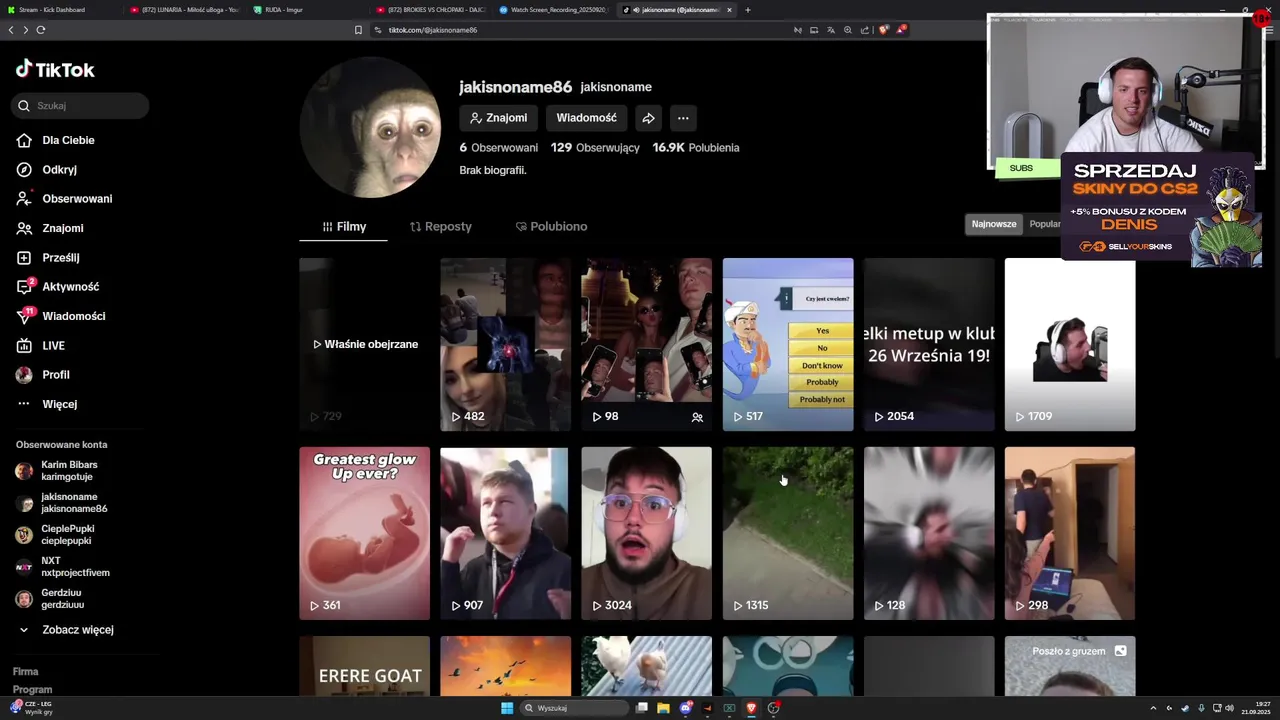1280x720 pixels.
Task: Close the jakisnoname TikTok tab
Action: (x=729, y=10)
